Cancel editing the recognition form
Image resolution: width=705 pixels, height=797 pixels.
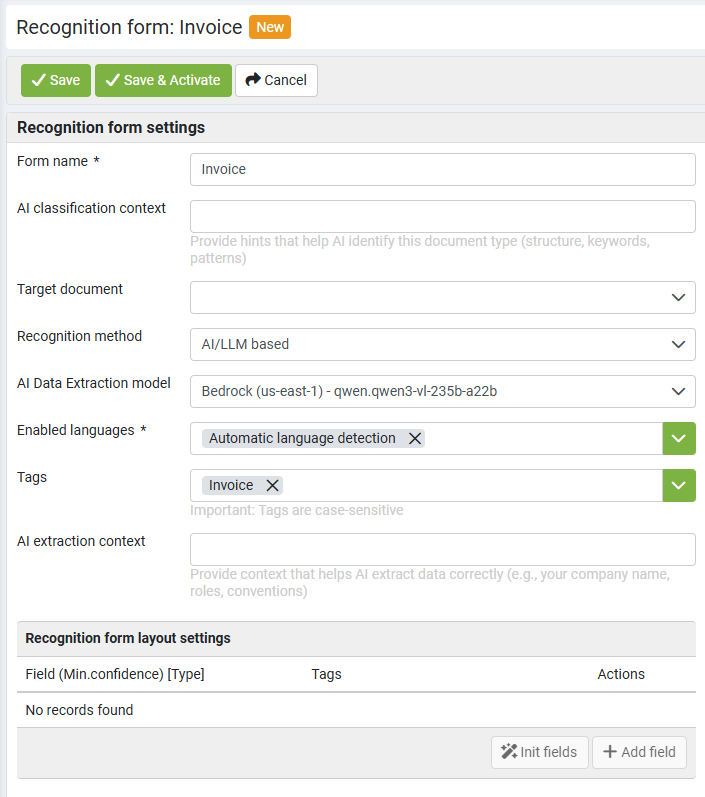[277, 80]
